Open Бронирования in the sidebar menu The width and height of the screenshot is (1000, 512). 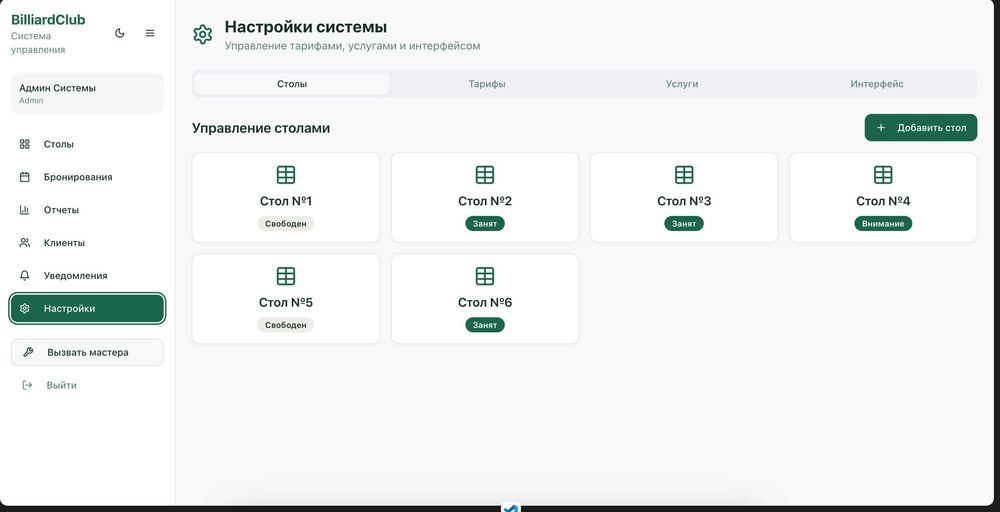coord(87,177)
